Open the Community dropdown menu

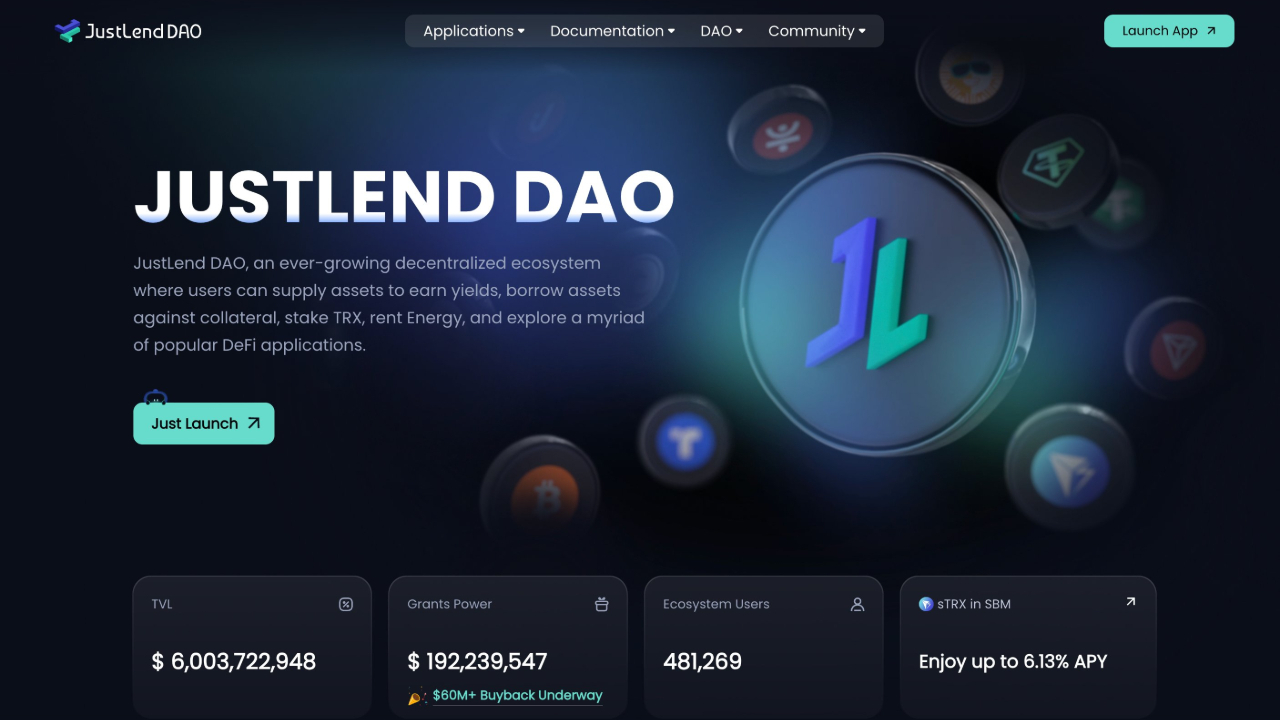[x=817, y=31]
